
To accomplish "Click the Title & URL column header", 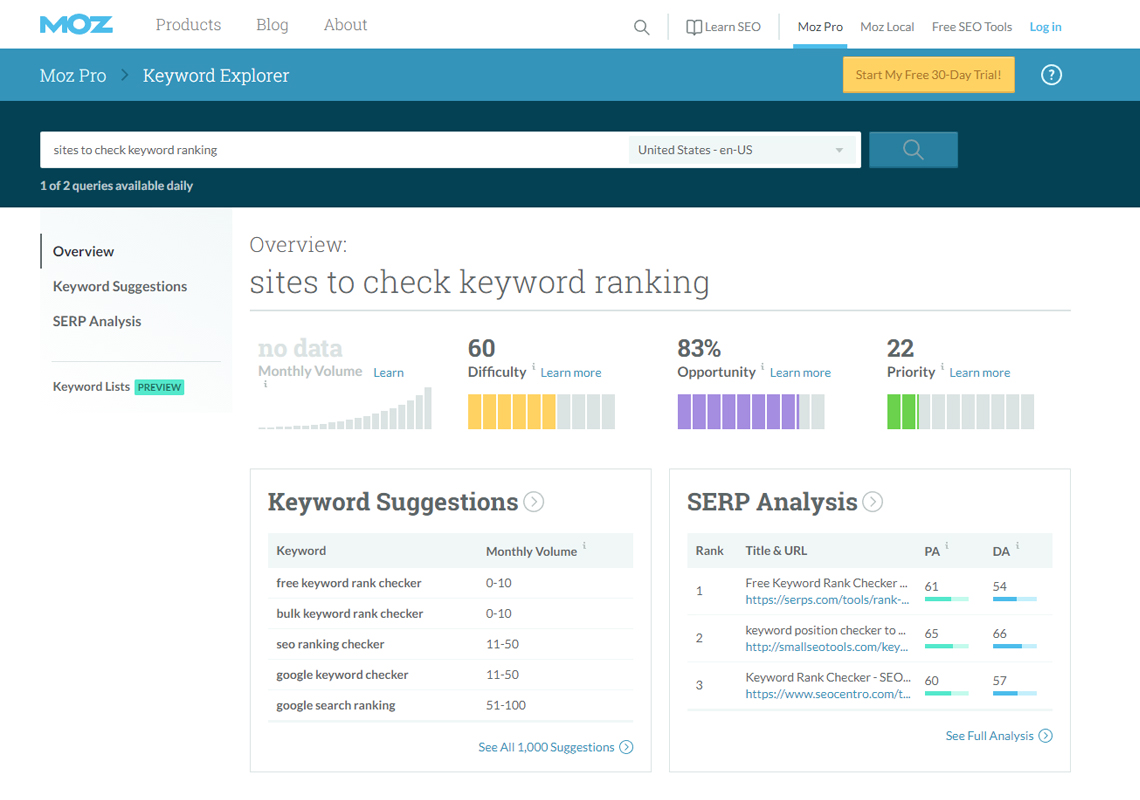I will 776,551.
